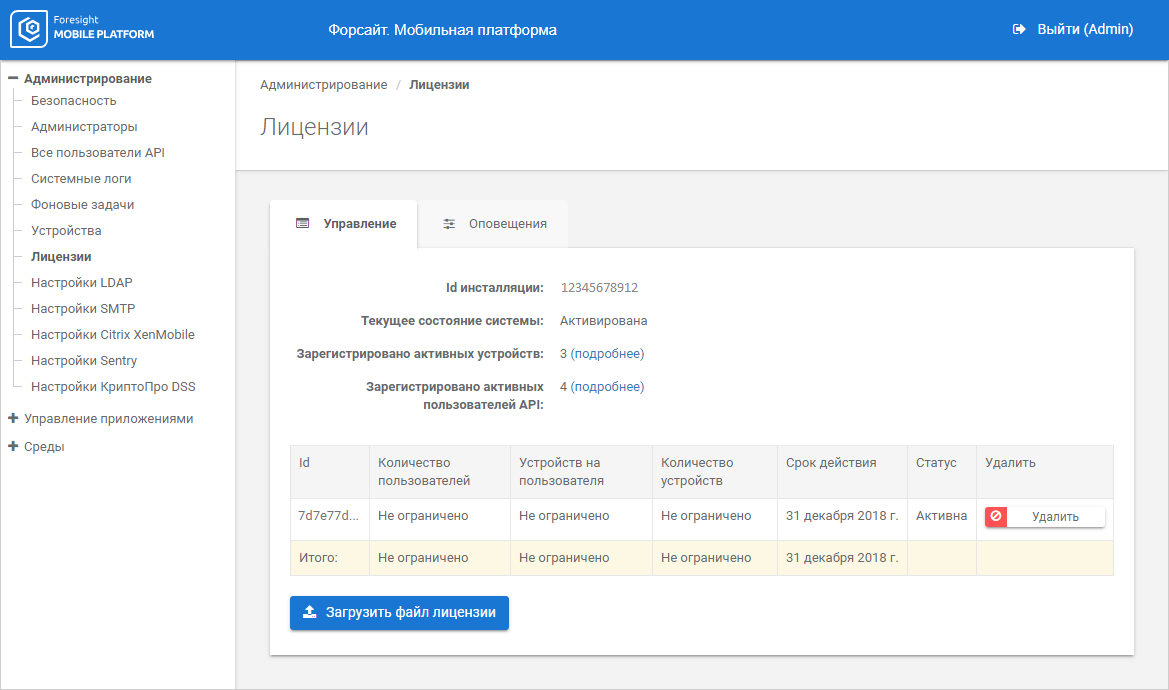Expand the Среды section

(13, 447)
